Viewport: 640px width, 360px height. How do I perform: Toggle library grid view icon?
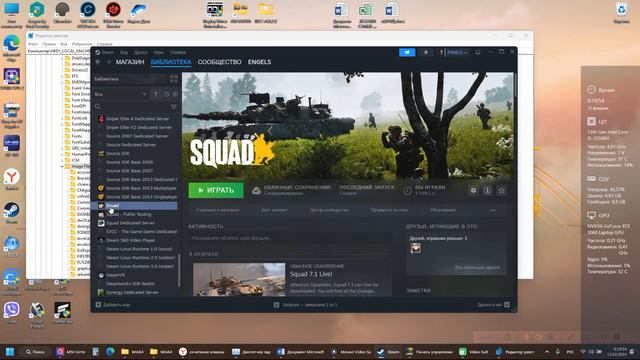click(x=174, y=79)
